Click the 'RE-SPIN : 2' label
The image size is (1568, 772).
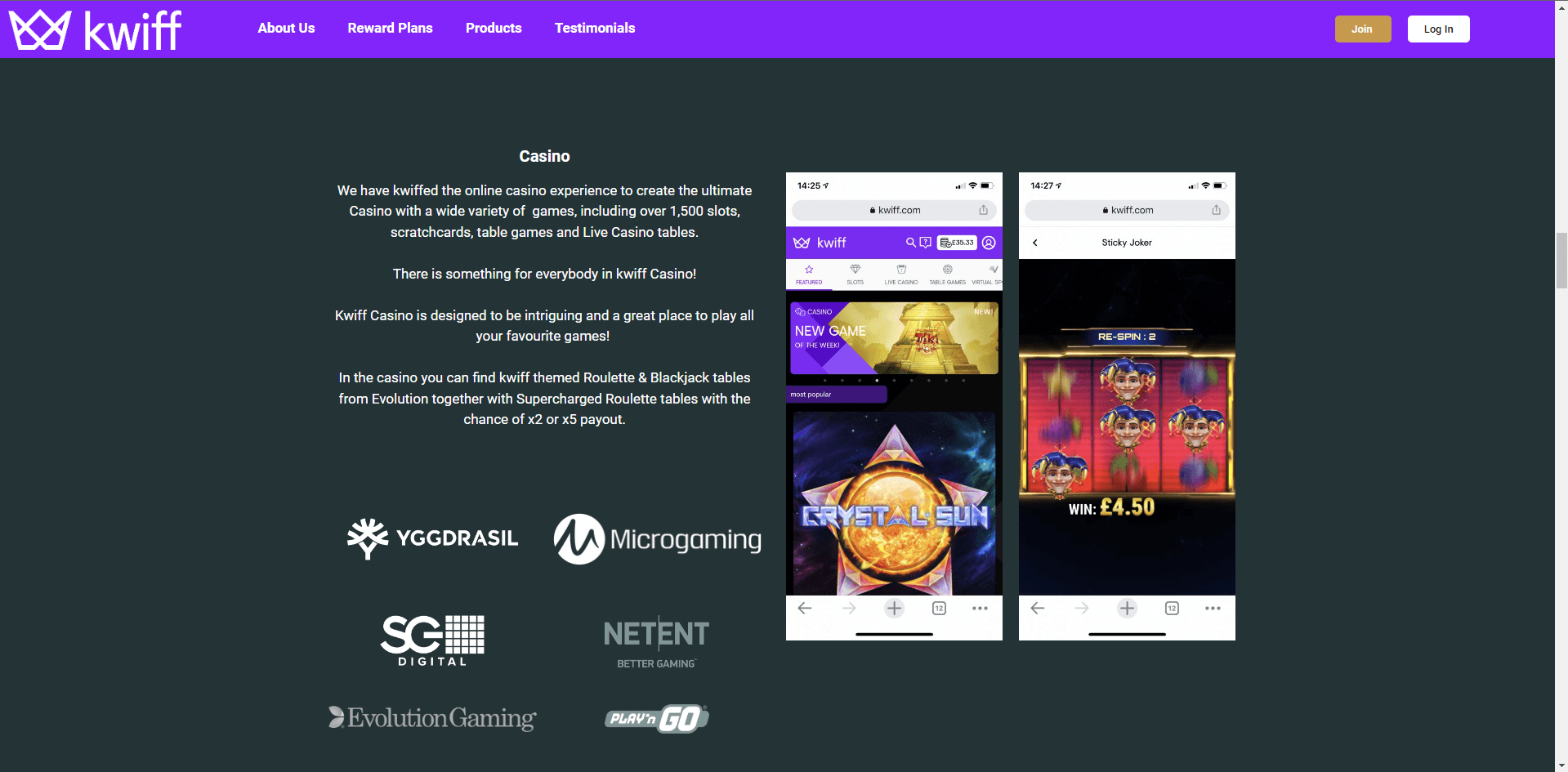[1127, 337]
